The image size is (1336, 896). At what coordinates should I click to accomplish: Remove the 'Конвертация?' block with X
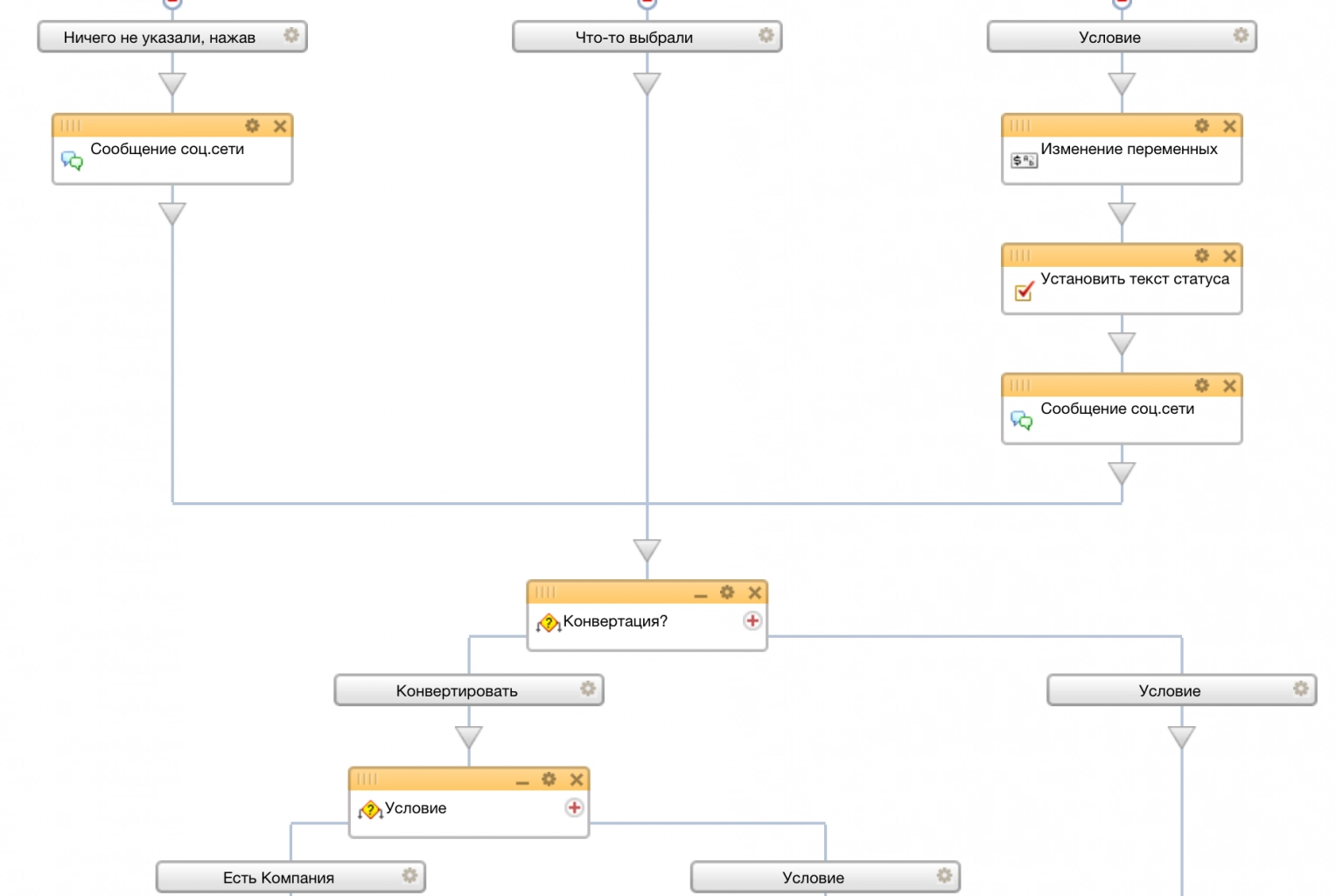[755, 592]
